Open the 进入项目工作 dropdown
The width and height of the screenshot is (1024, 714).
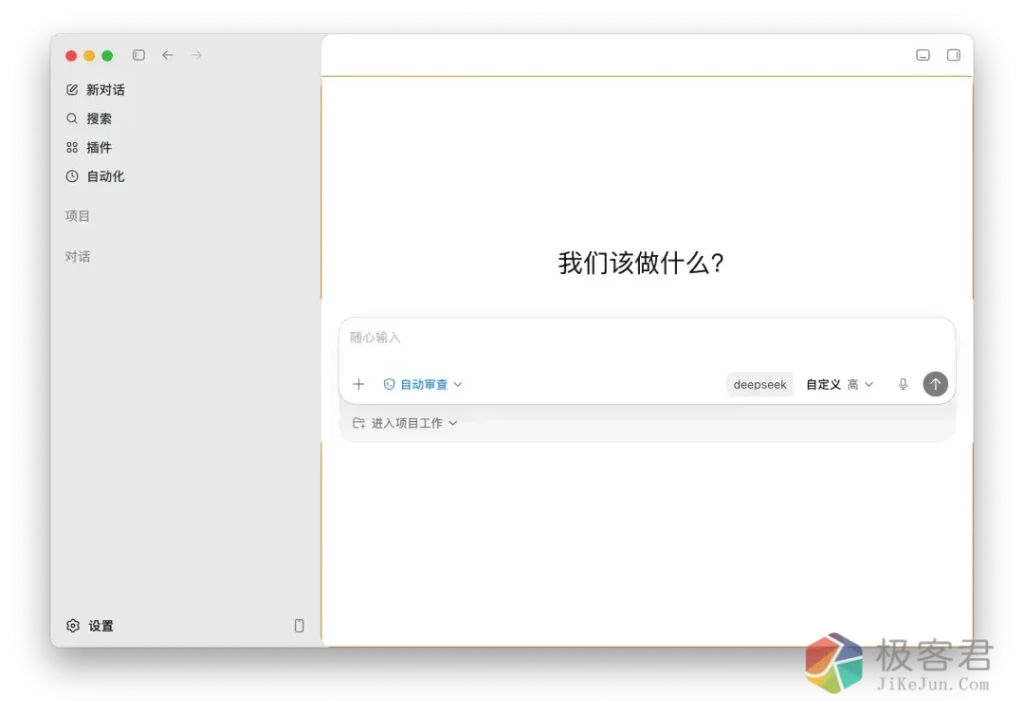(x=405, y=423)
